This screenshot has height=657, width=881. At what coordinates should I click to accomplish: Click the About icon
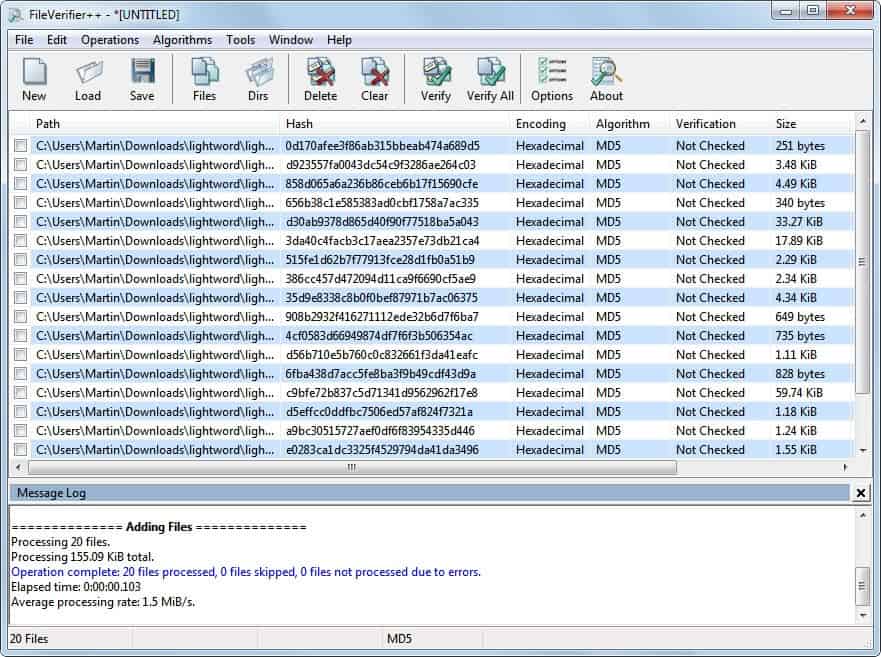click(605, 75)
